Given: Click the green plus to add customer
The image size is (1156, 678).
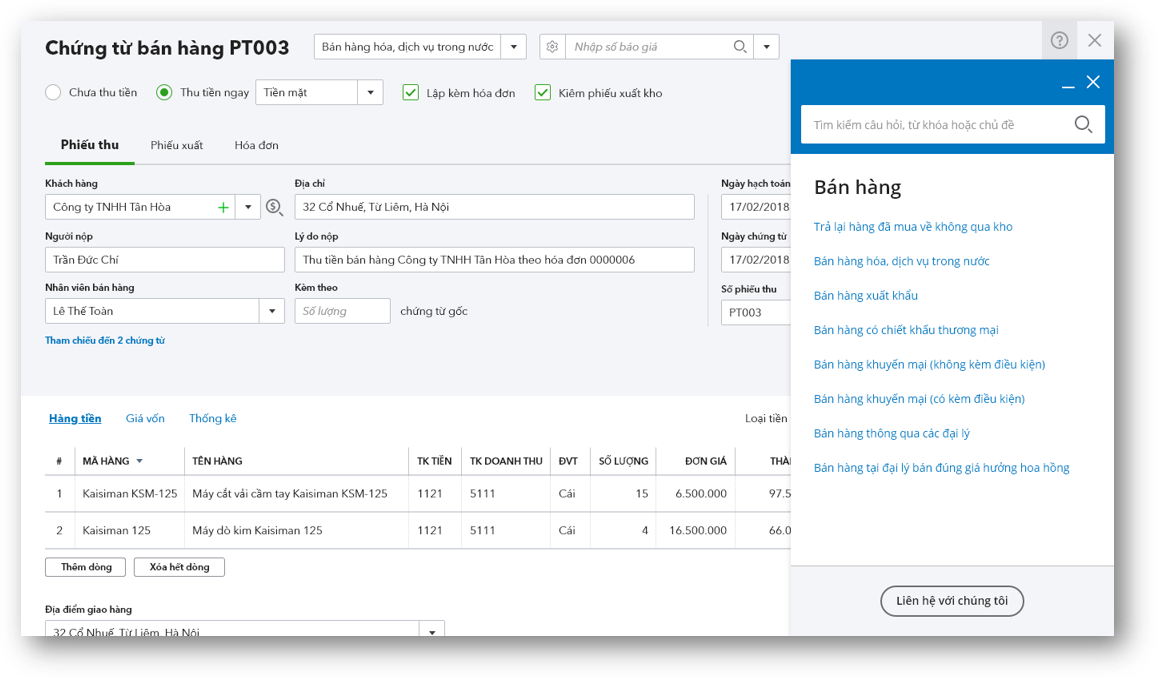Looking at the screenshot, I should pyautogui.click(x=223, y=208).
